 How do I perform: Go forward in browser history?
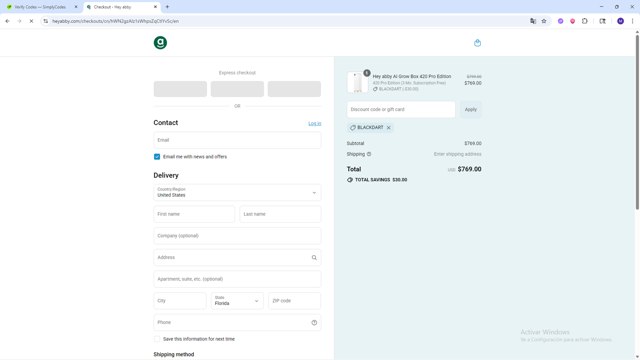pos(19,21)
